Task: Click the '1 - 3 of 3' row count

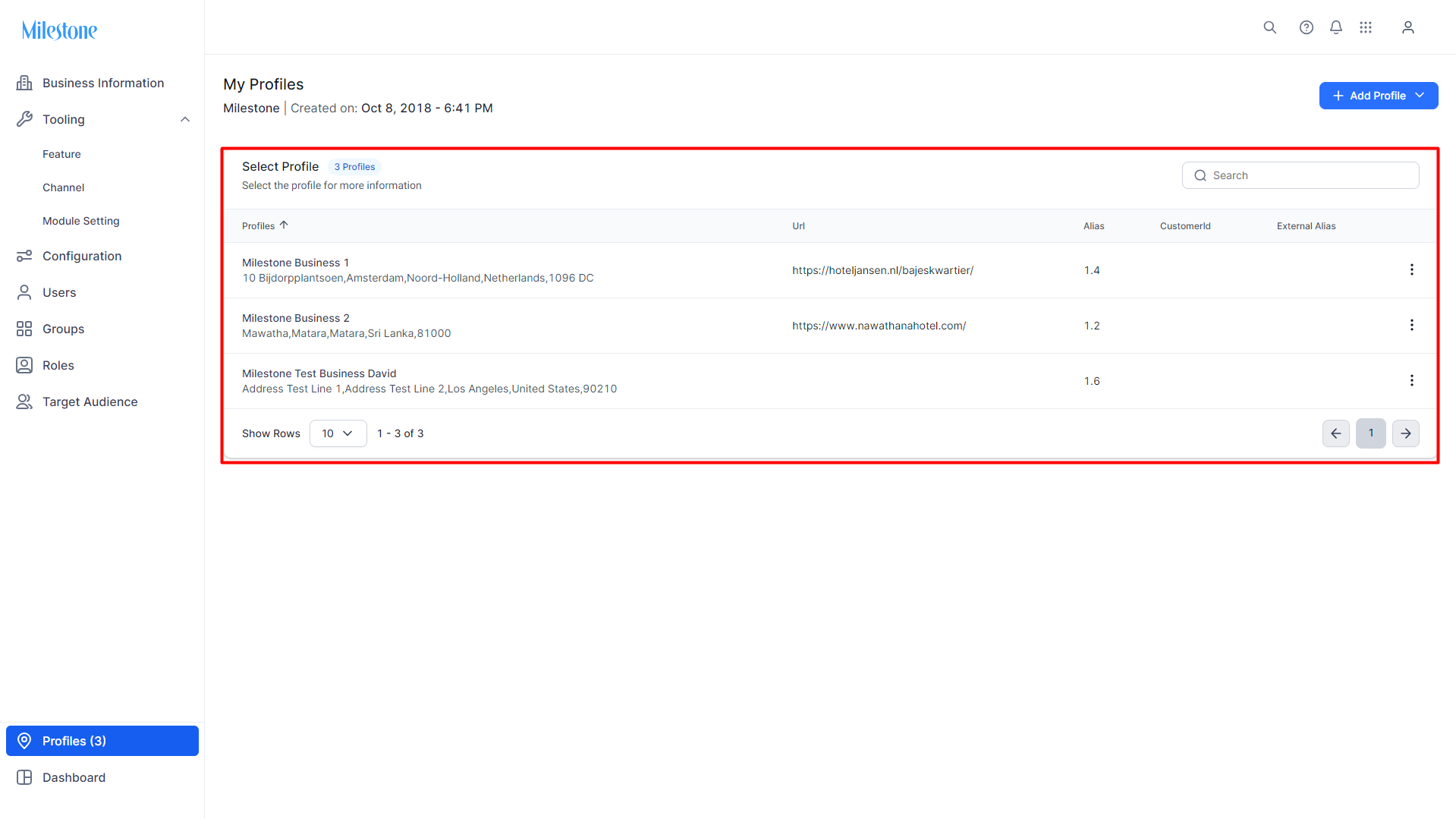Action: (x=400, y=433)
